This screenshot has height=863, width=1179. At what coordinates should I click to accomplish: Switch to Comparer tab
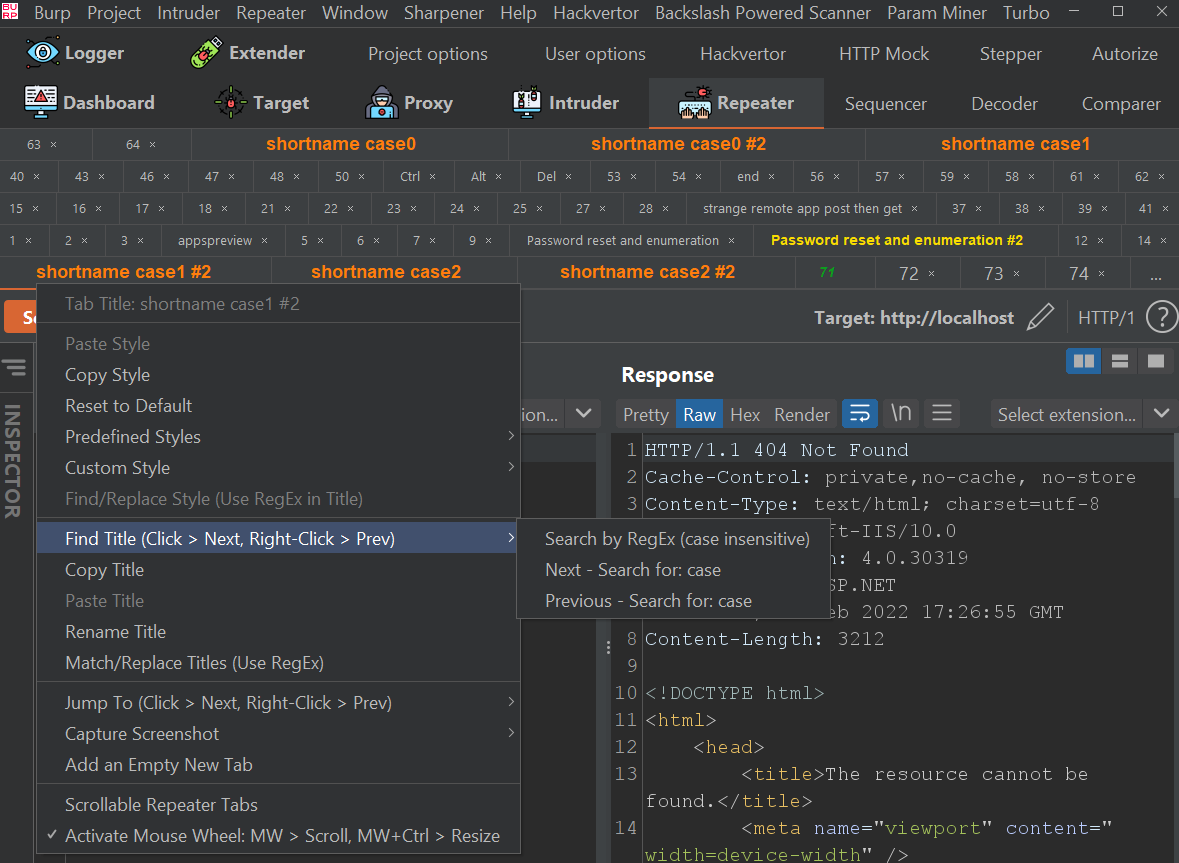(1121, 104)
